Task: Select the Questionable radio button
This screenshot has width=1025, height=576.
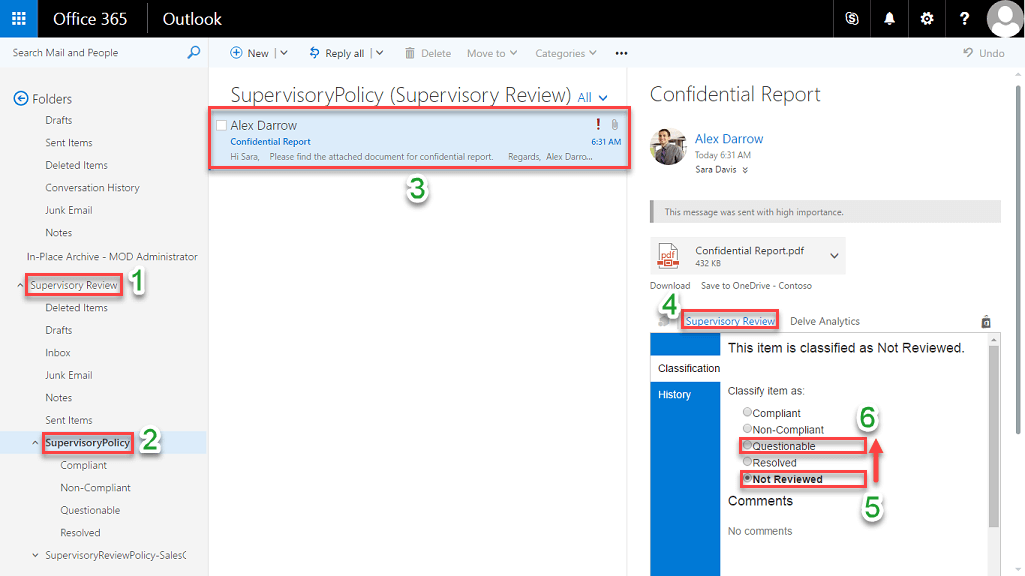Action: [x=747, y=446]
